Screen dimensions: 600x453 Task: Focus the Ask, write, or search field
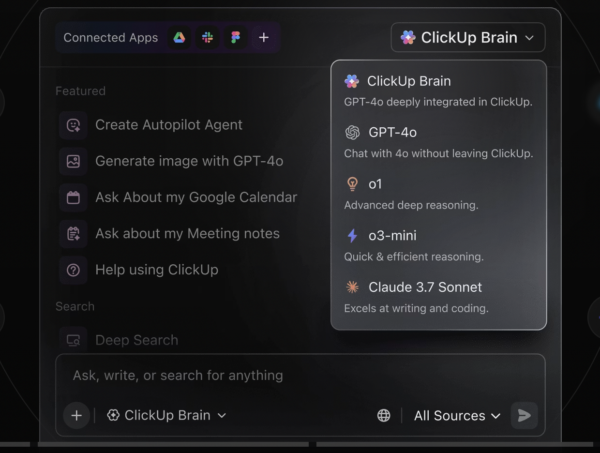click(x=300, y=376)
